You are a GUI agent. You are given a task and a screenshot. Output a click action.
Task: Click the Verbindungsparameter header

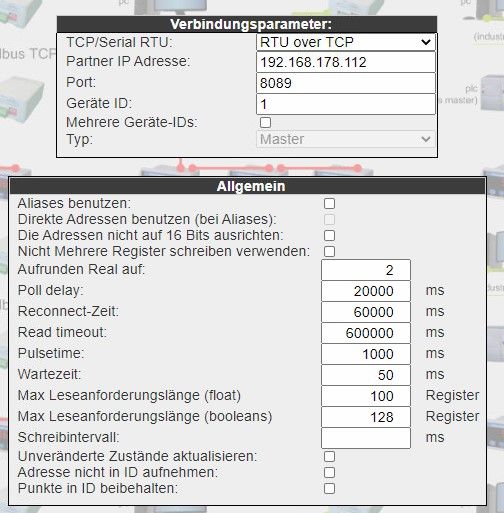point(247,24)
